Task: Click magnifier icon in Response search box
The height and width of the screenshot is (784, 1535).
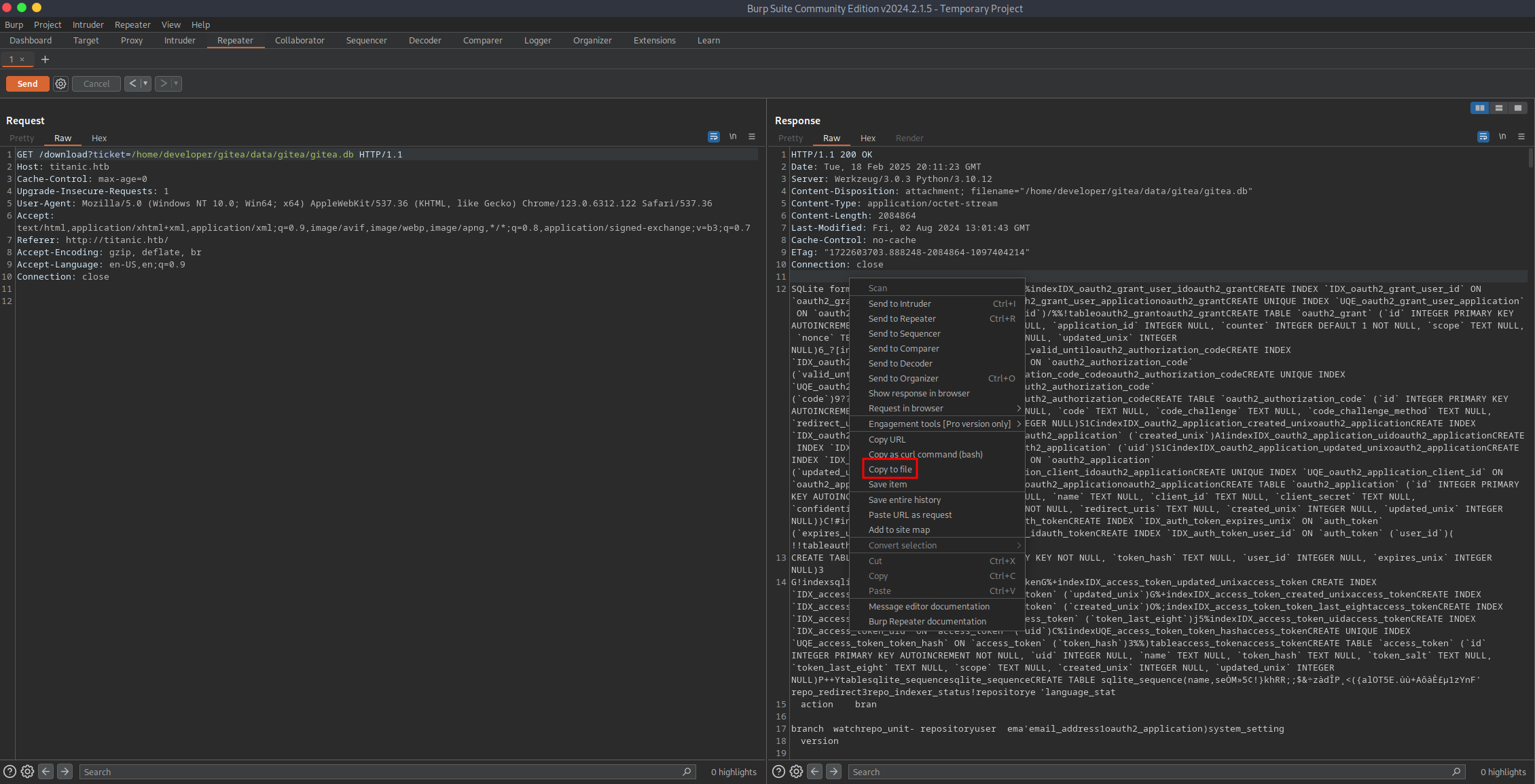Action: pos(1456,771)
